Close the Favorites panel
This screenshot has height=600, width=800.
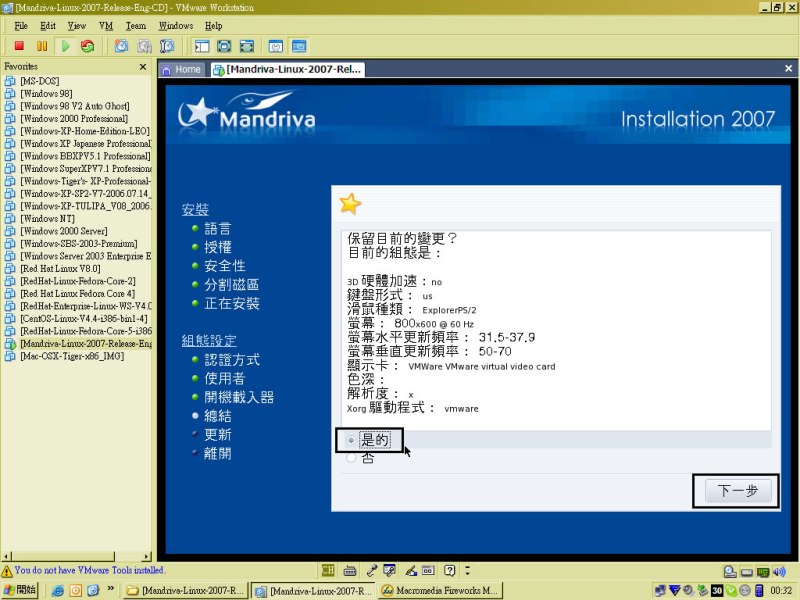[143, 66]
